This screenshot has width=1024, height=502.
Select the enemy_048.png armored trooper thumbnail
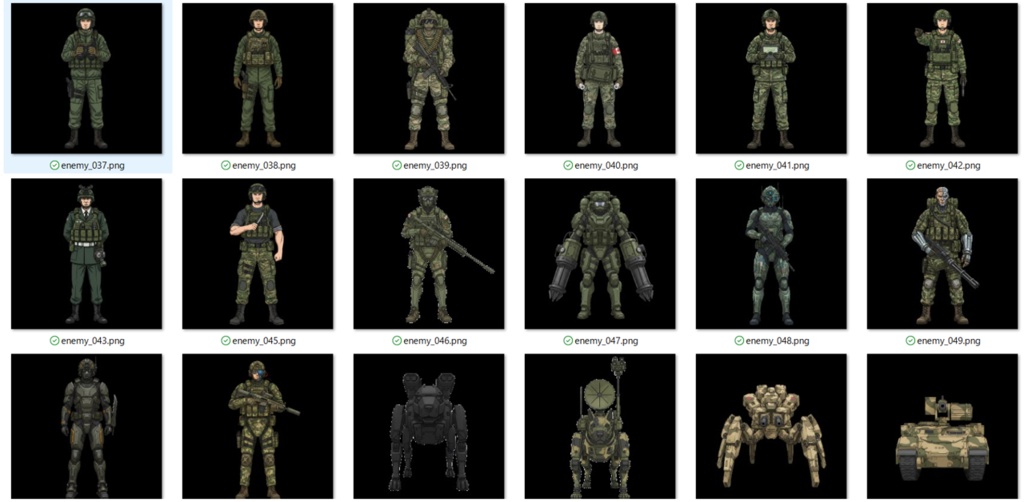tap(771, 254)
